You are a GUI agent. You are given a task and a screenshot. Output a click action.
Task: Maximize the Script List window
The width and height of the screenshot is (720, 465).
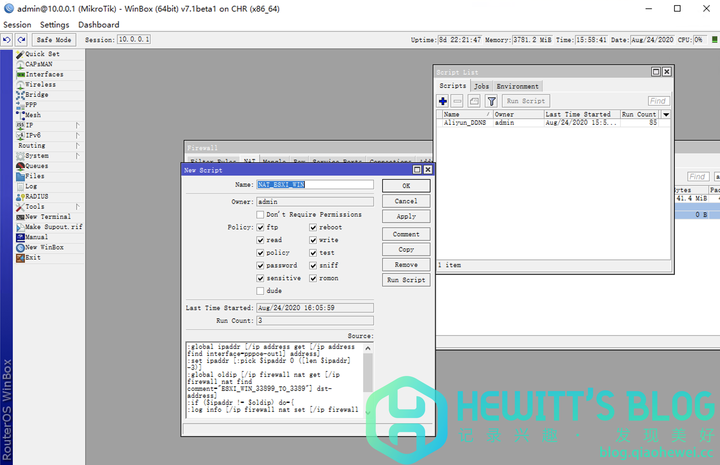pyautogui.click(x=656, y=72)
